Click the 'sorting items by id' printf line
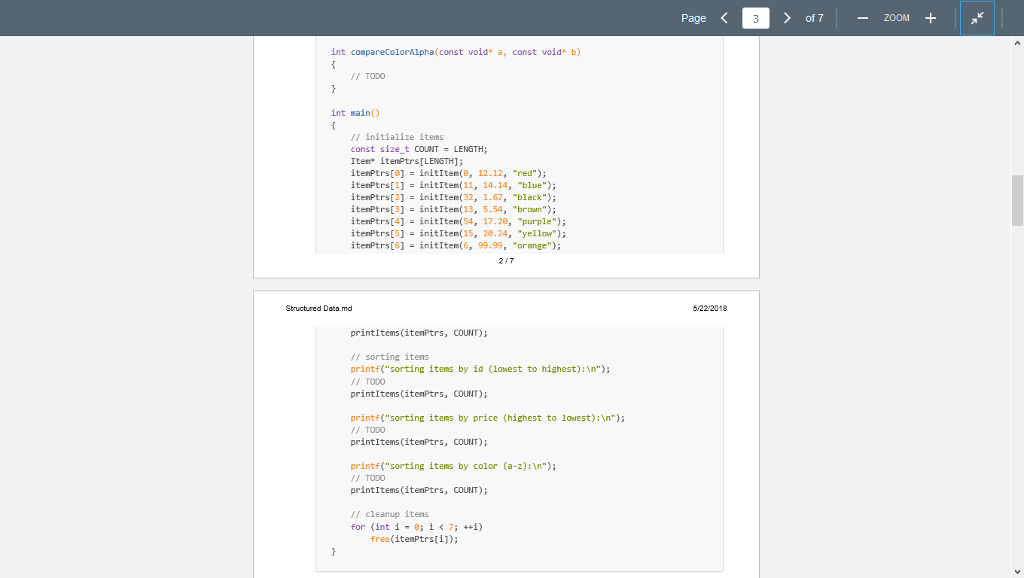This screenshot has width=1024, height=578. pyautogui.click(x=480, y=369)
